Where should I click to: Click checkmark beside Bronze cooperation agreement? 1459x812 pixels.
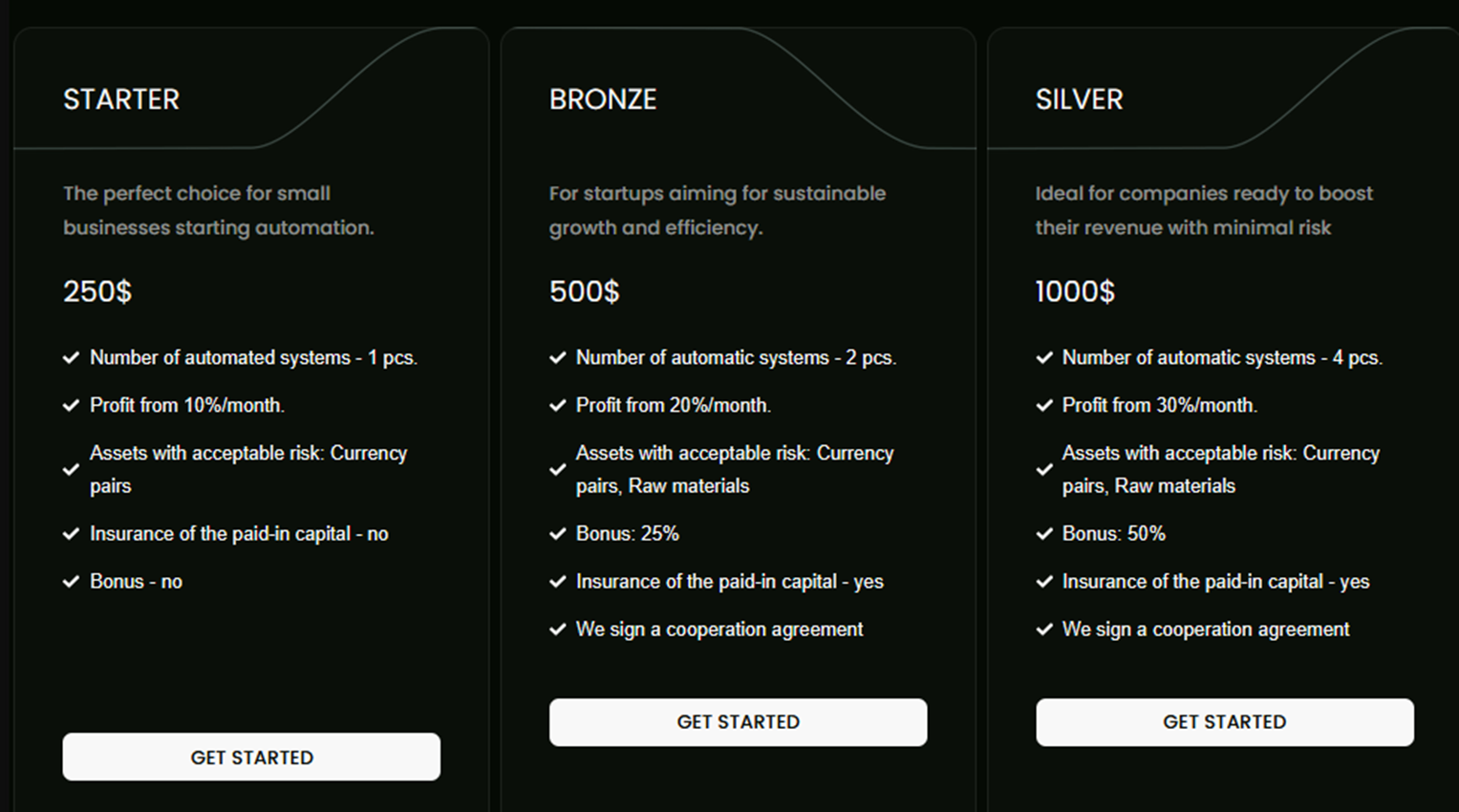[x=558, y=630]
